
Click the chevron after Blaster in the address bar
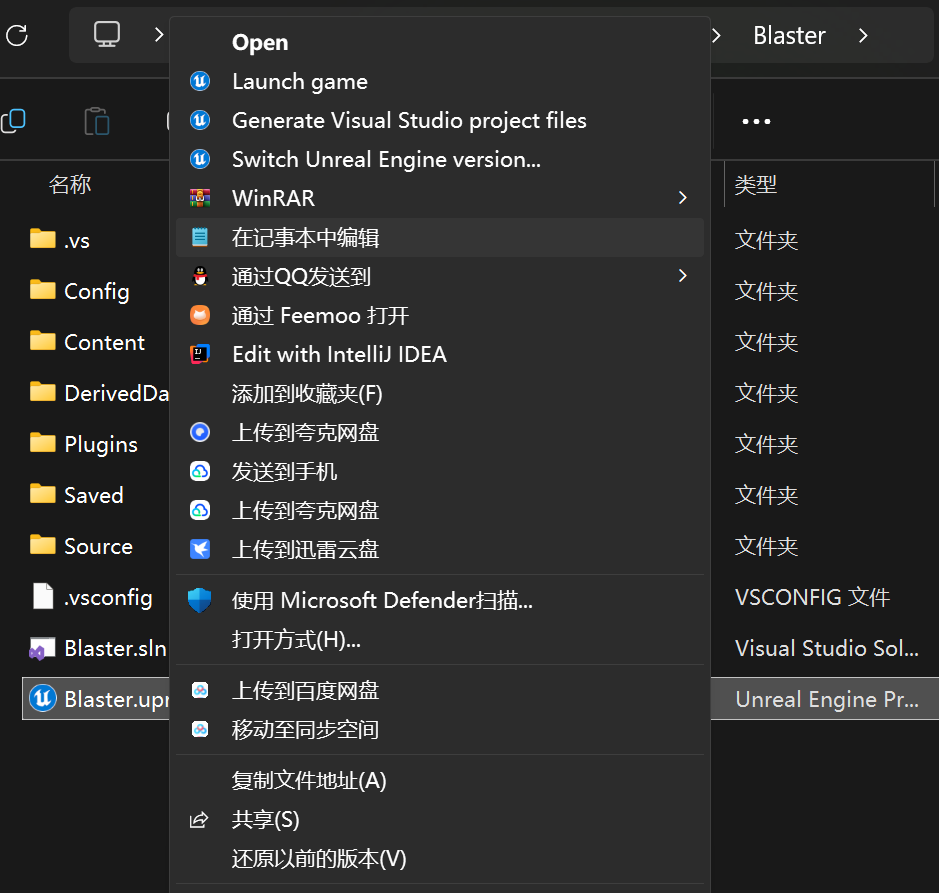coord(863,36)
